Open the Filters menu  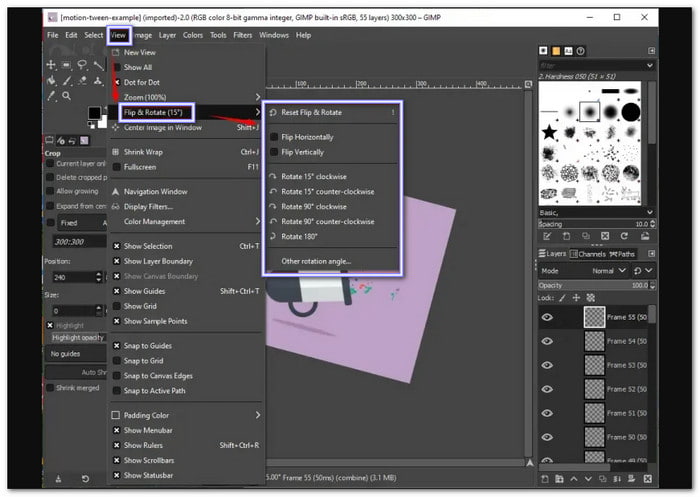click(242, 35)
